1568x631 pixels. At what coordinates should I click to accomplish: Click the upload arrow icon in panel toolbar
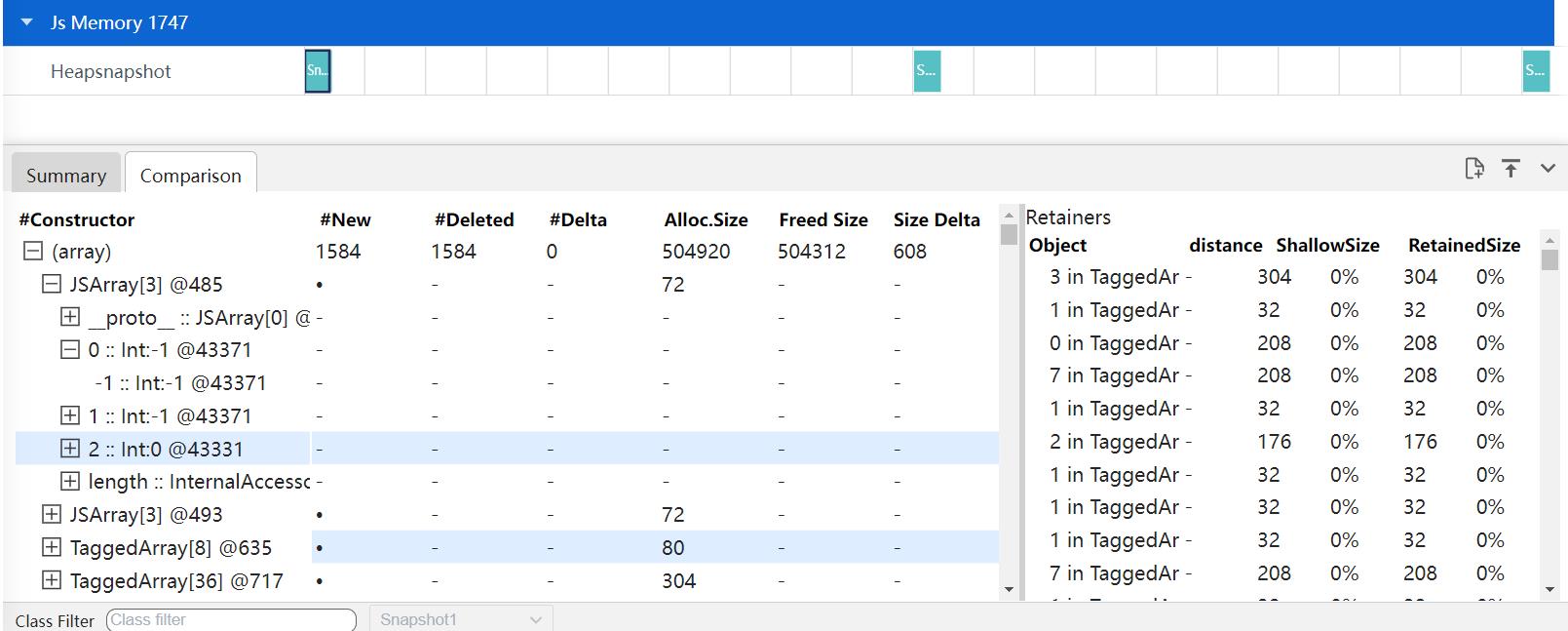coord(1511,169)
